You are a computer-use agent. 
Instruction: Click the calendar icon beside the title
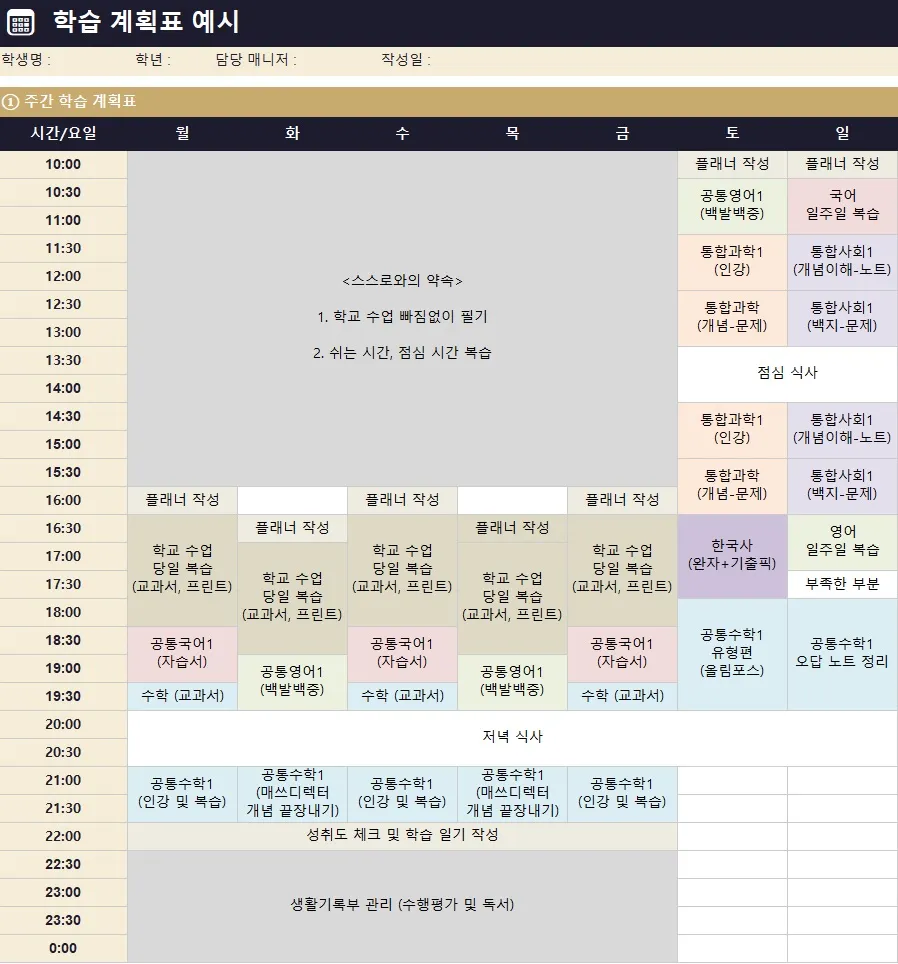(x=20, y=23)
